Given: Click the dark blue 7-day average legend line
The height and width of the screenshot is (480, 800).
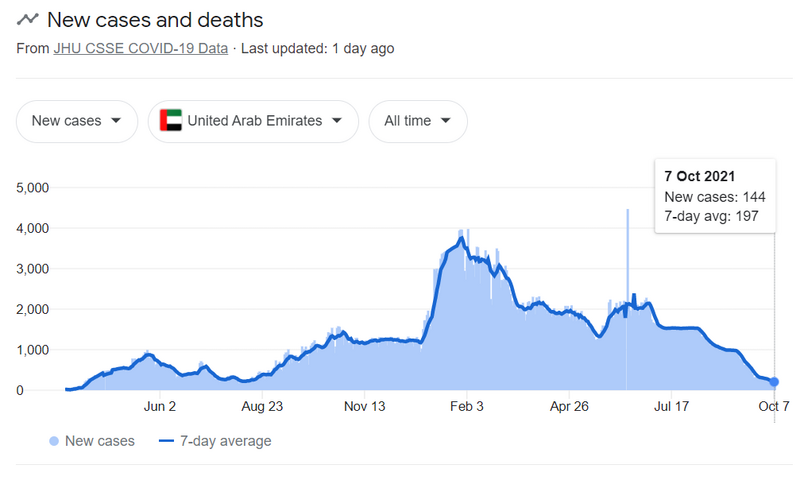Looking at the screenshot, I should [x=166, y=441].
